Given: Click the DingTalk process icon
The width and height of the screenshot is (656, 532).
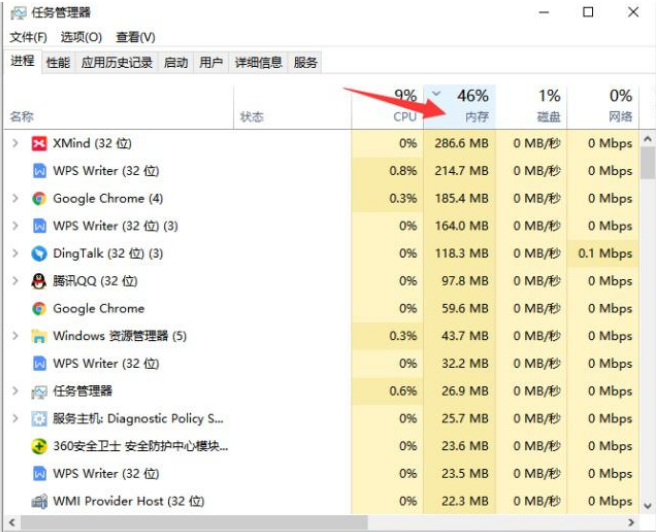Looking at the screenshot, I should 39,254.
